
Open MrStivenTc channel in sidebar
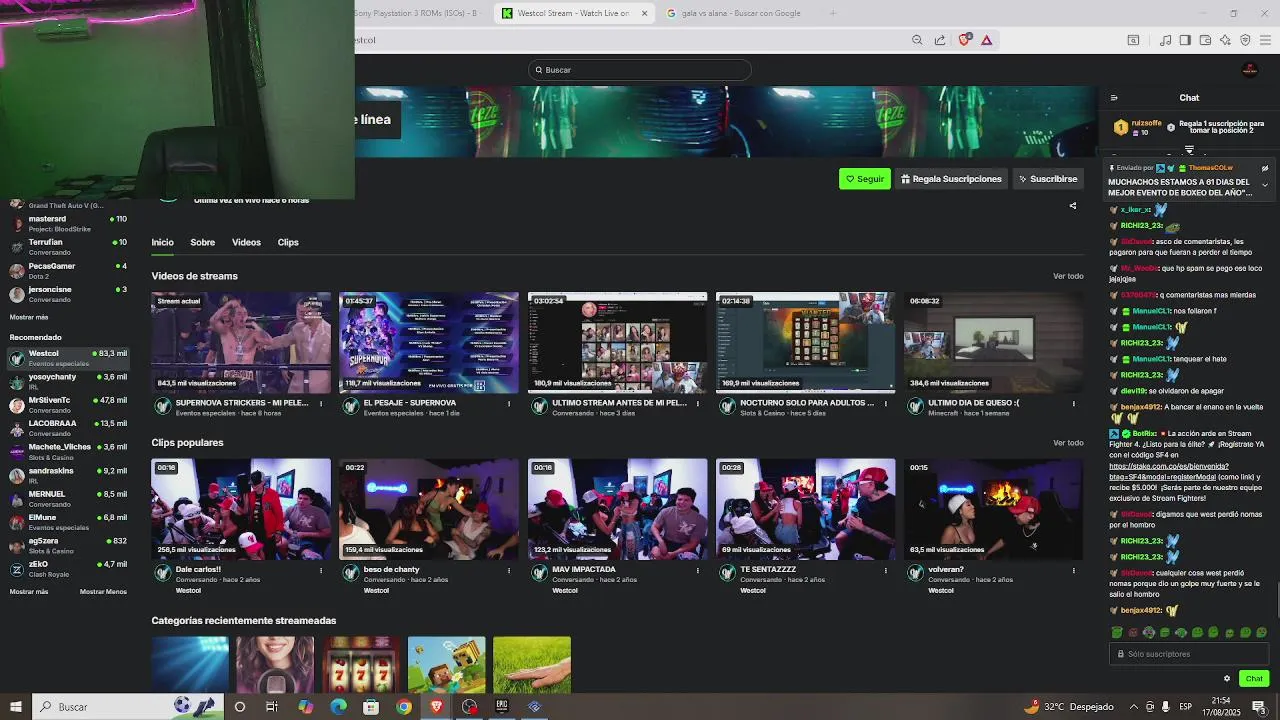[x=68, y=405]
